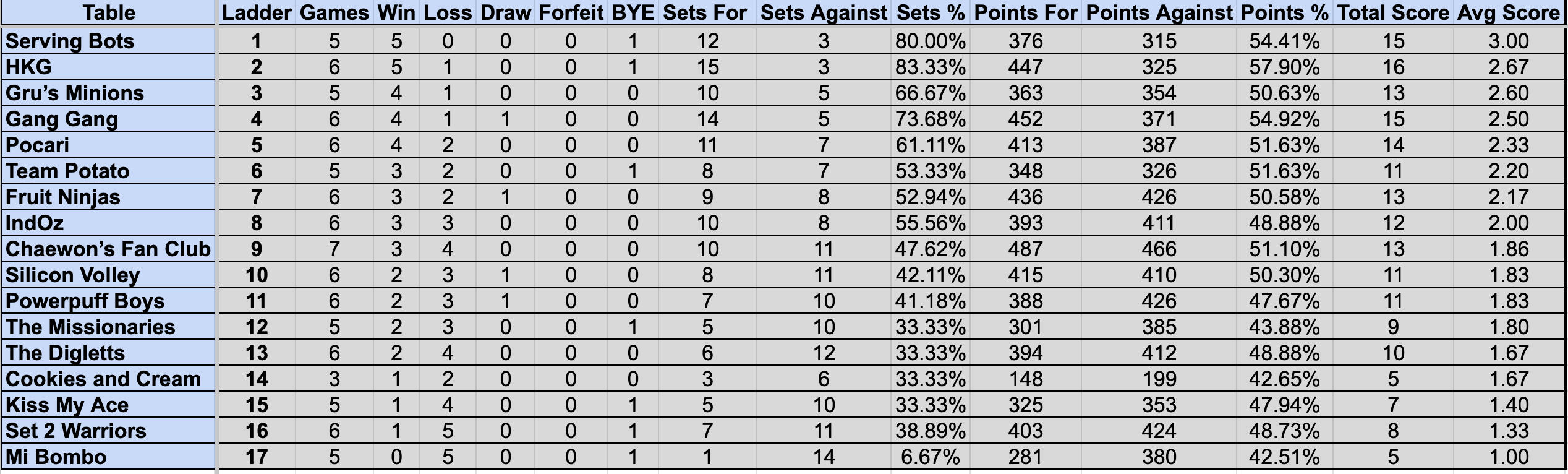Select the Table header cell
This screenshot has height=474, width=1568.
point(109,12)
